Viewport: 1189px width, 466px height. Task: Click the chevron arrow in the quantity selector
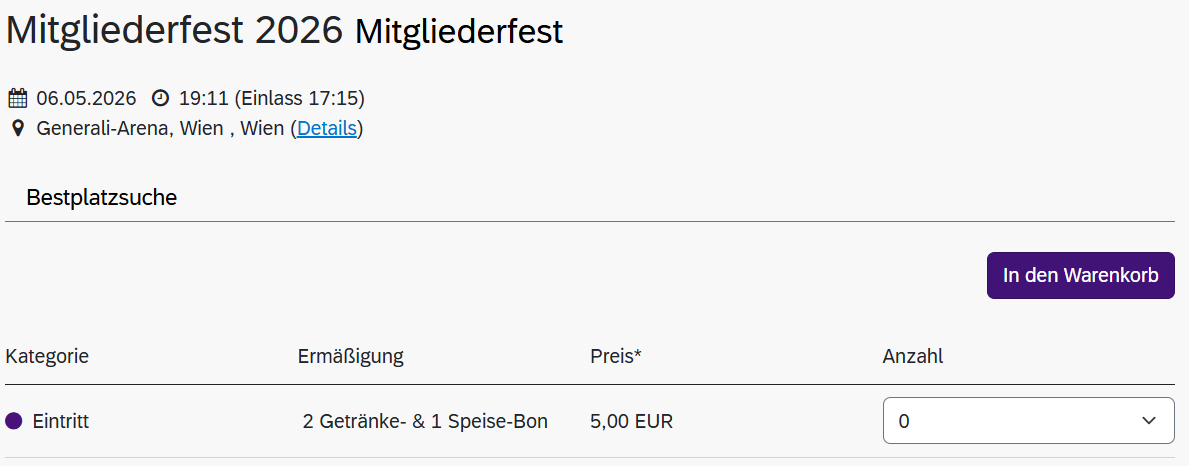[x=1149, y=421]
